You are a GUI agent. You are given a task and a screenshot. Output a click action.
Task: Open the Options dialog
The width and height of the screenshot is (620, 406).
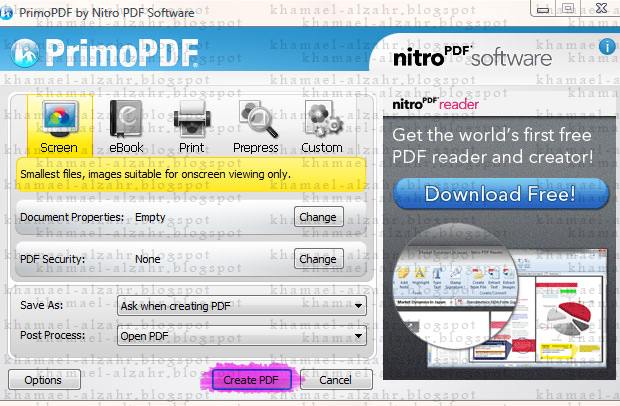pyautogui.click(x=44, y=380)
